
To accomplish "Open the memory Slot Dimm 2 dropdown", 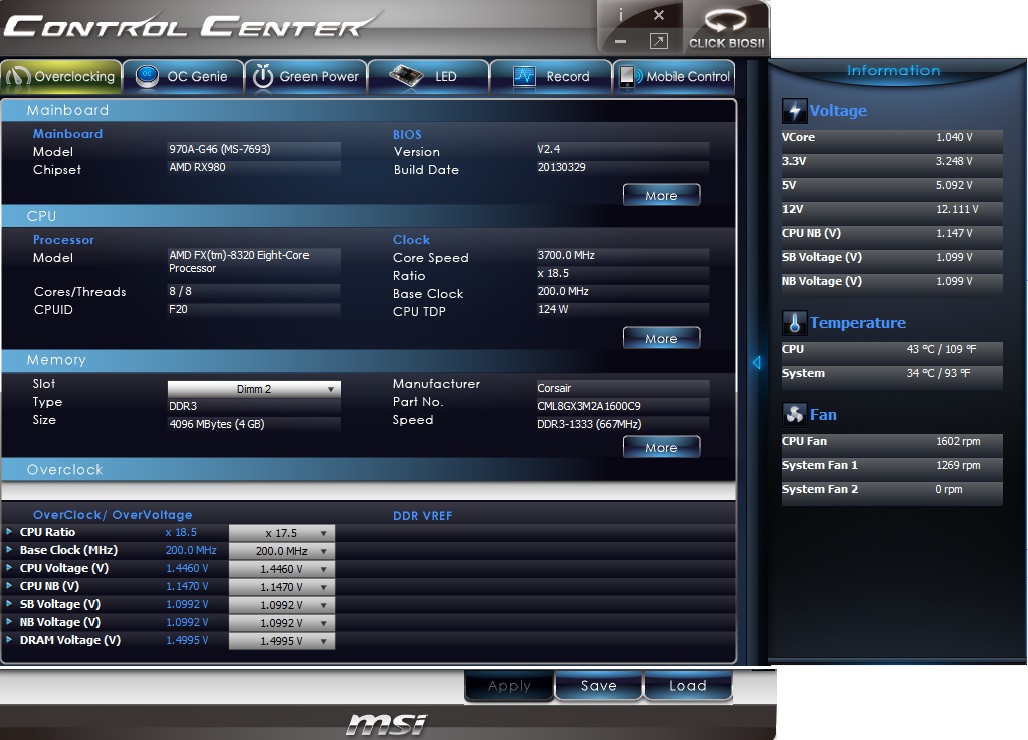I will pos(254,389).
